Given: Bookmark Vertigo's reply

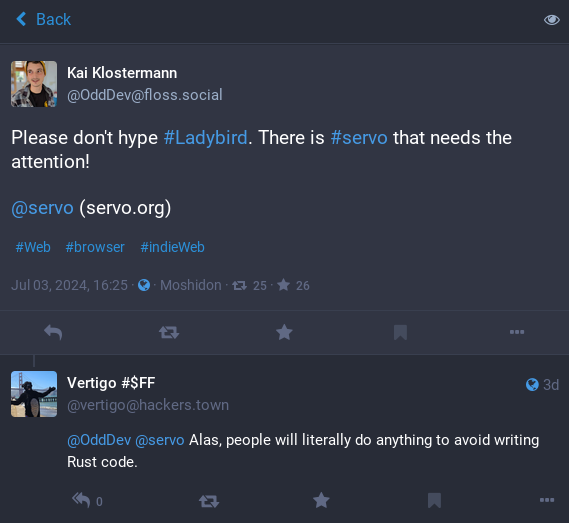Looking at the screenshot, I should point(434,500).
